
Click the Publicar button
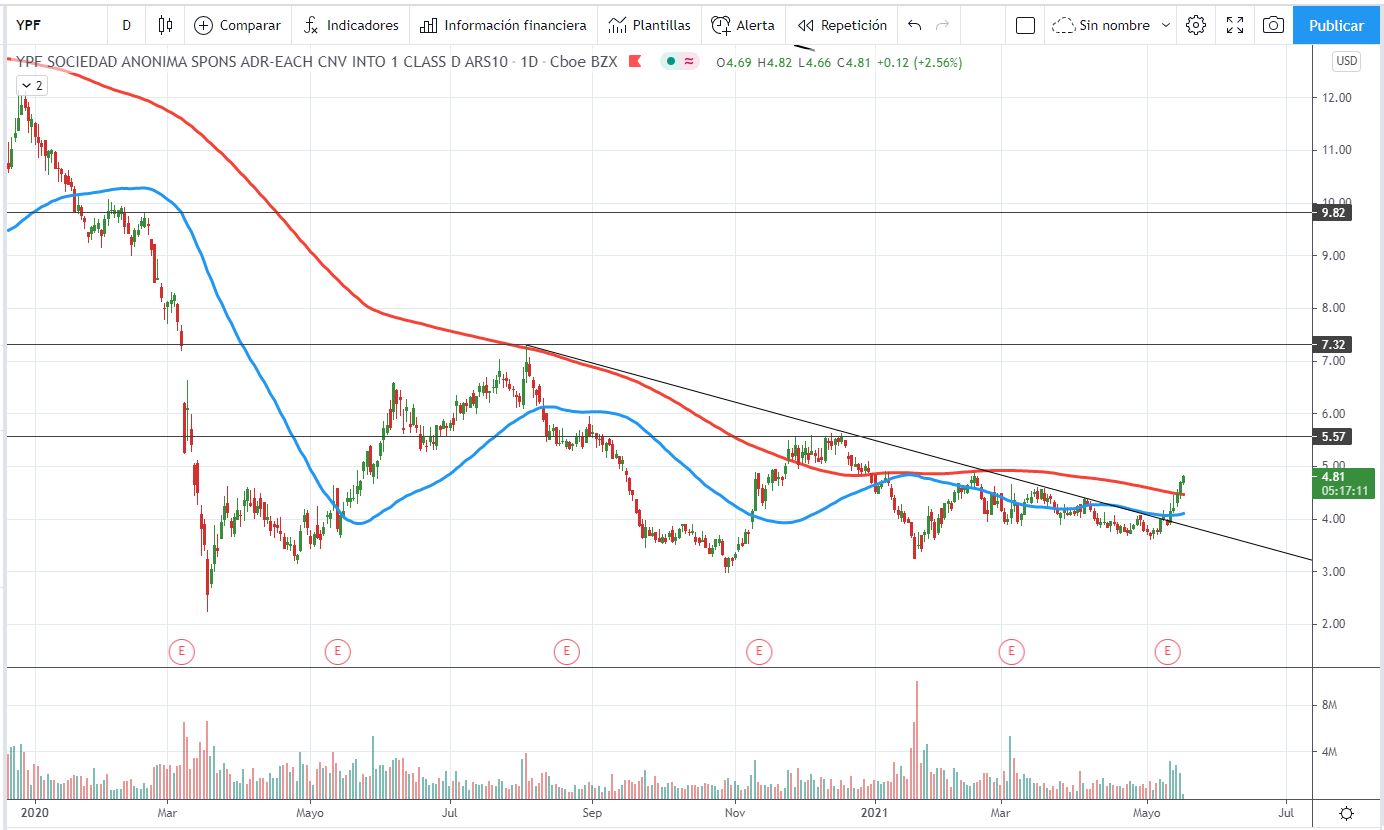(1336, 25)
